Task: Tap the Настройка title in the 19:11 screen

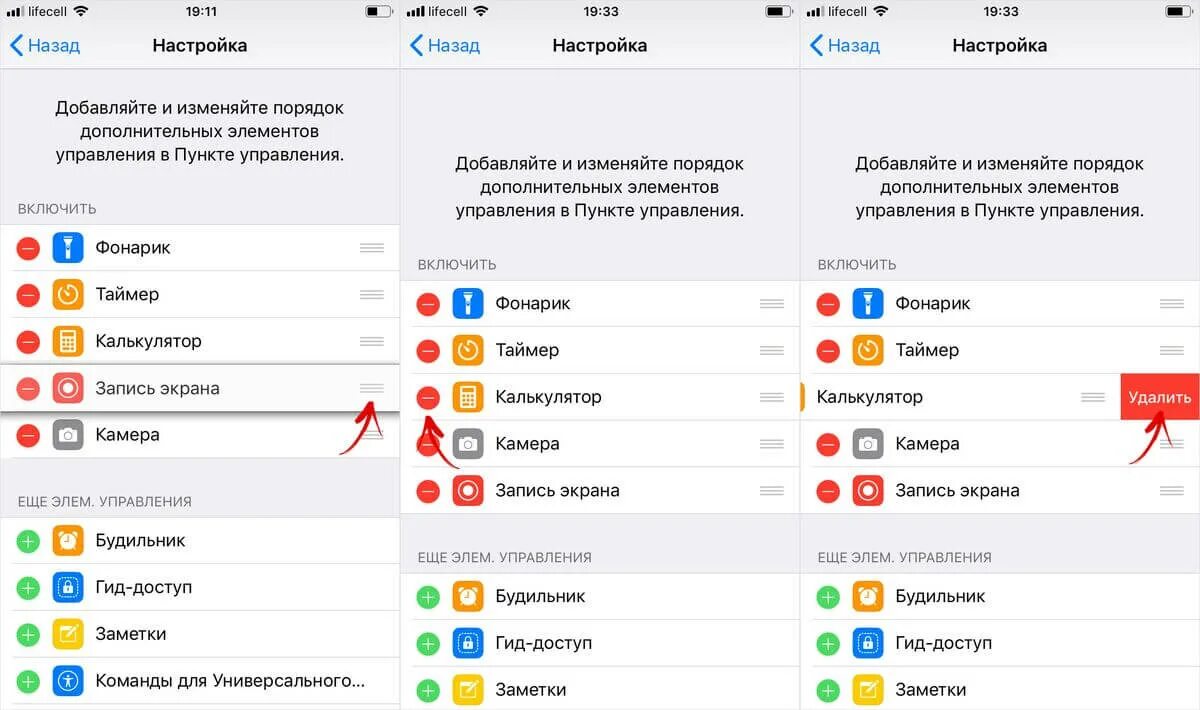Action: point(200,45)
